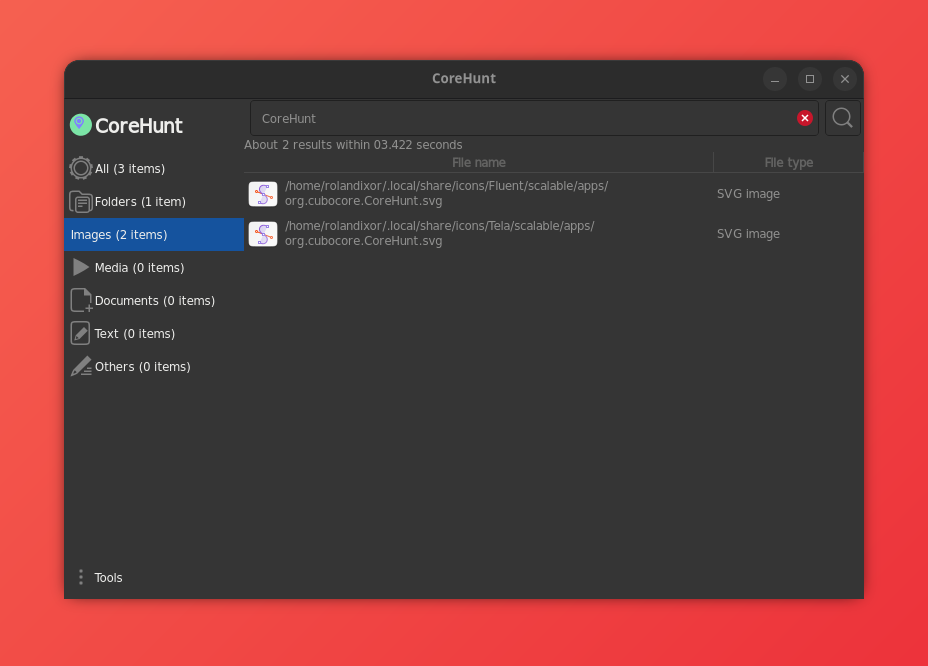Click the vertical dots next to Tools
Image resolution: width=928 pixels, height=666 pixels.
[81, 577]
